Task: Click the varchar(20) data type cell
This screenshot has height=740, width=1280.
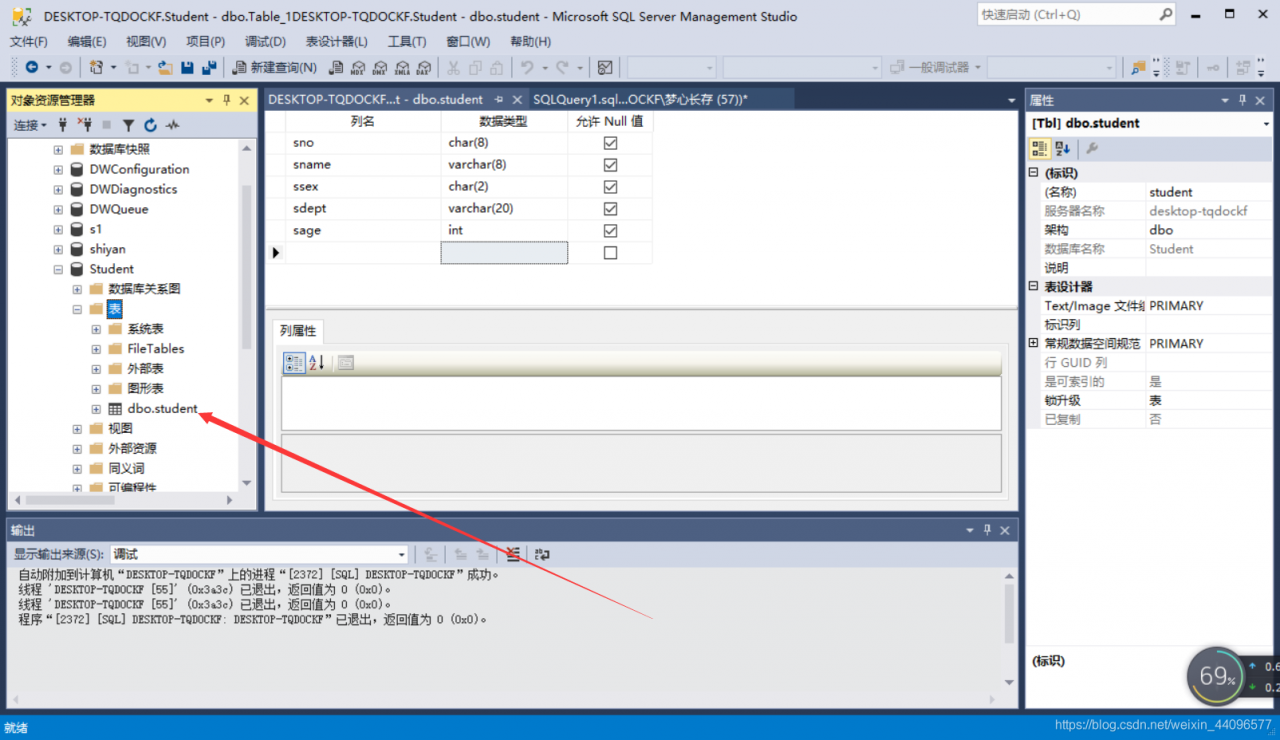Action: (504, 209)
